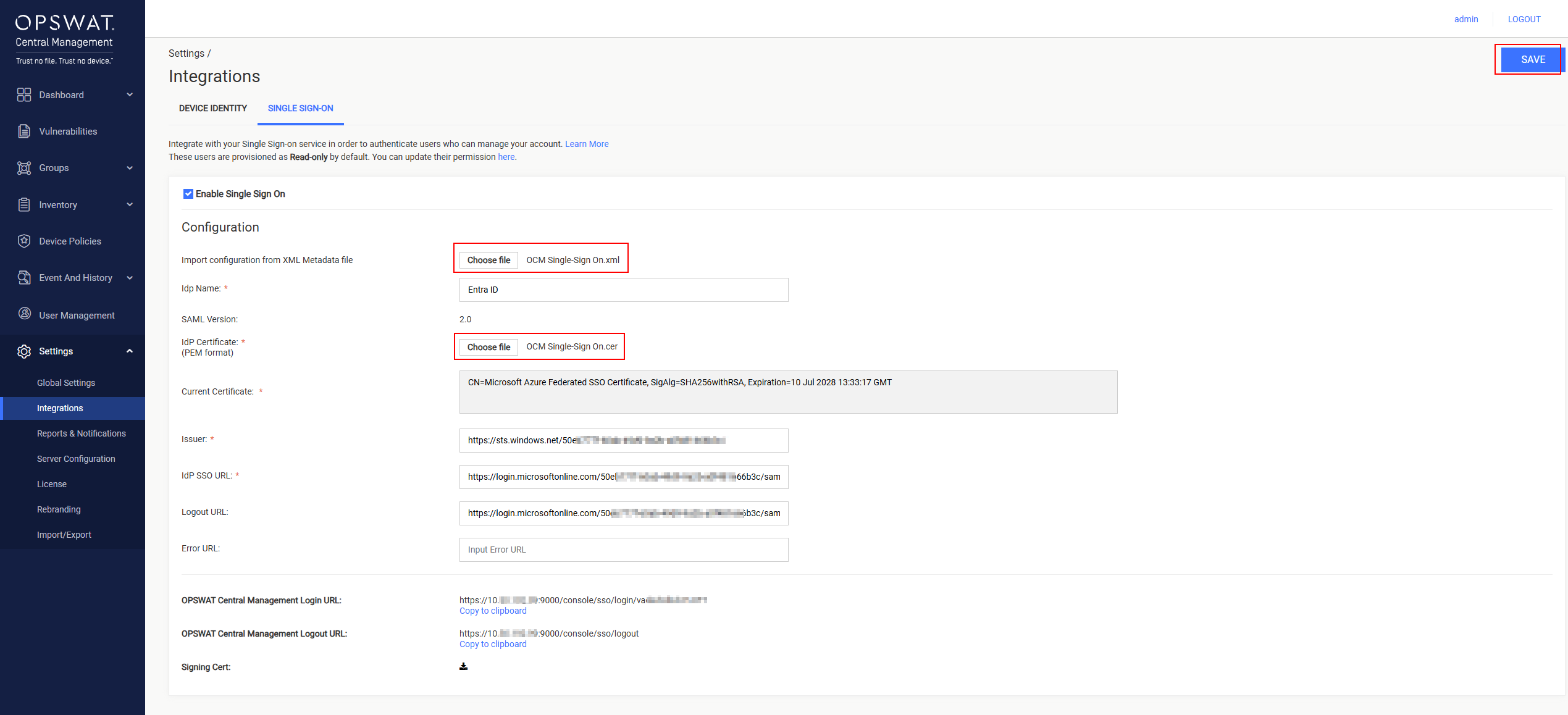This screenshot has height=715, width=1568.
Task: Click the Integrations page heading
Action: pos(214,76)
